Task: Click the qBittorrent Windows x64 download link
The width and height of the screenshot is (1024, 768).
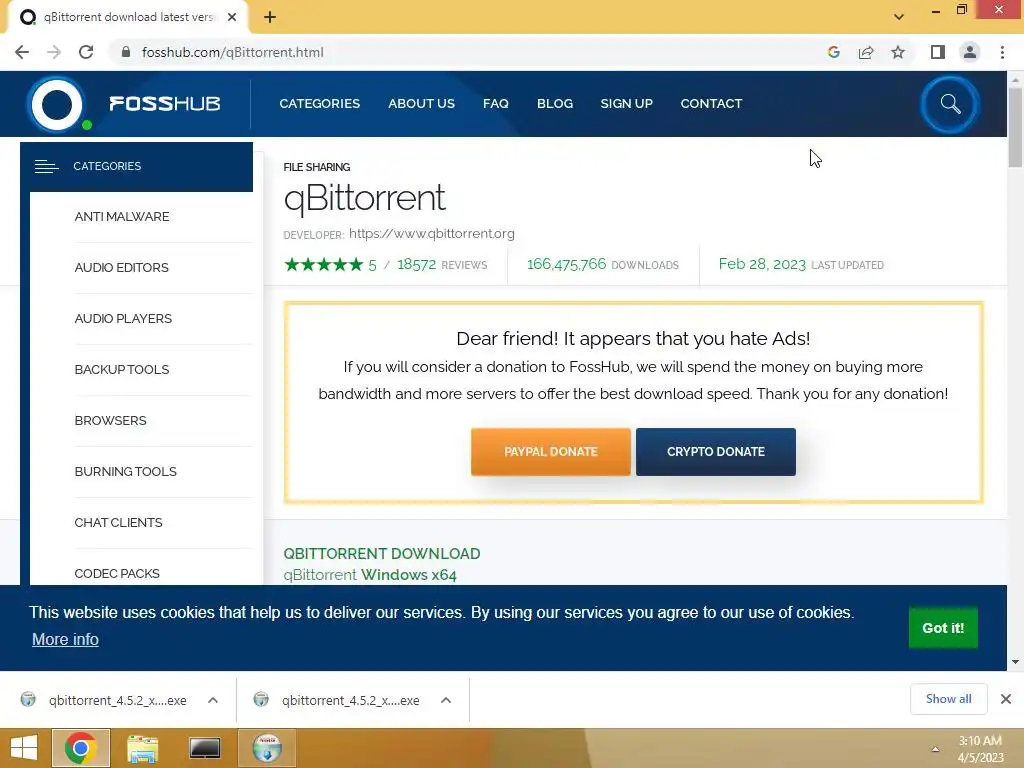Action: click(x=370, y=575)
